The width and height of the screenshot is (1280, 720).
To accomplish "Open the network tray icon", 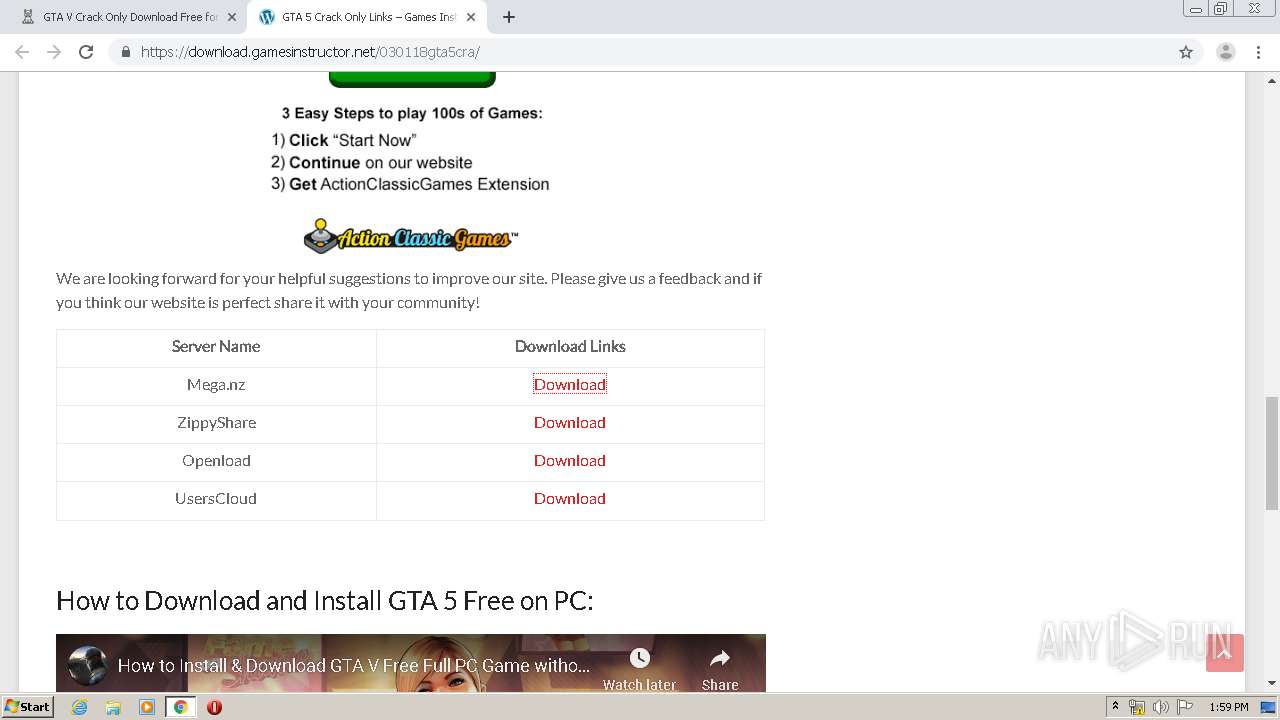I will (x=1137, y=707).
